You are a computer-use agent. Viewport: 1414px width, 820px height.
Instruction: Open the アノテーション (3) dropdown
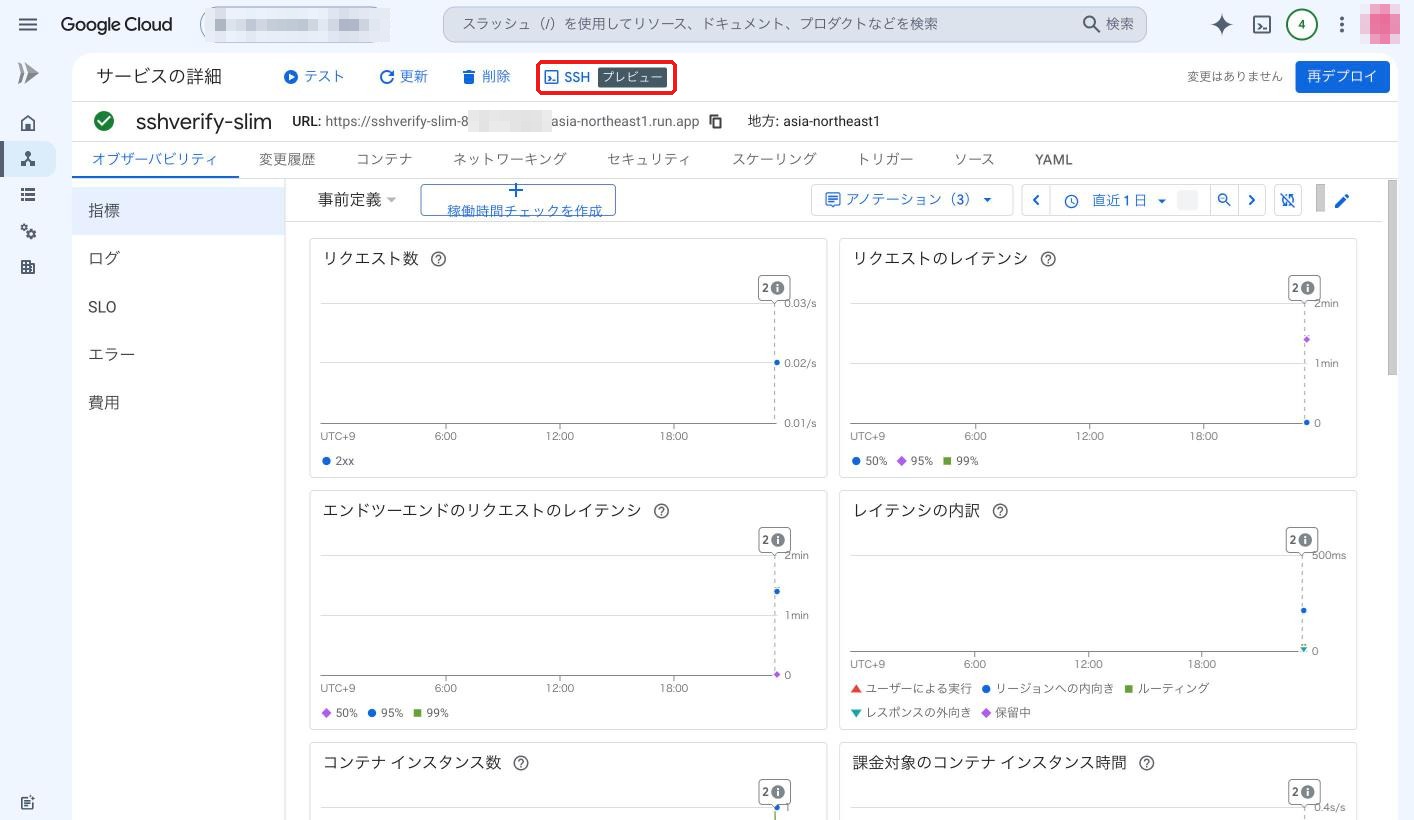point(912,200)
